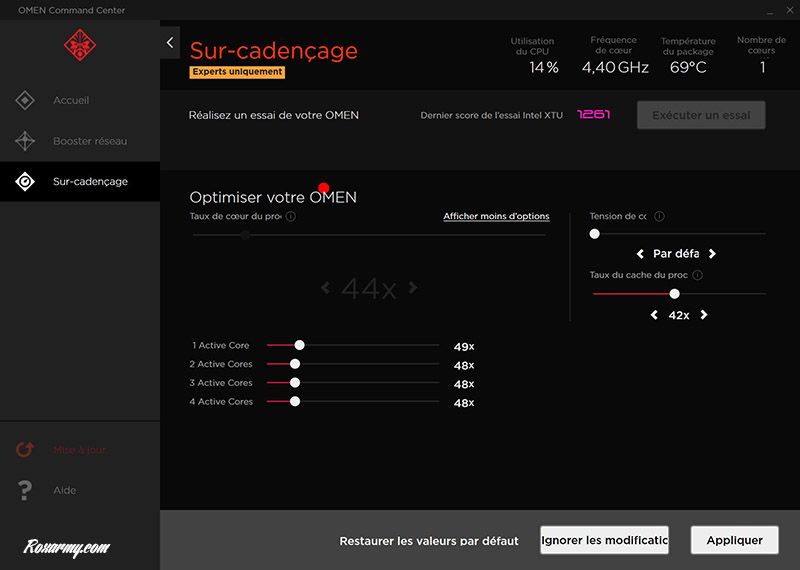Click Afficher moins d'options link

(496, 216)
